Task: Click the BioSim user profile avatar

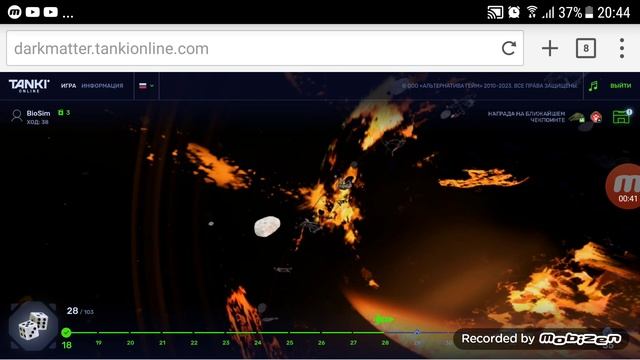Action: (x=17, y=116)
